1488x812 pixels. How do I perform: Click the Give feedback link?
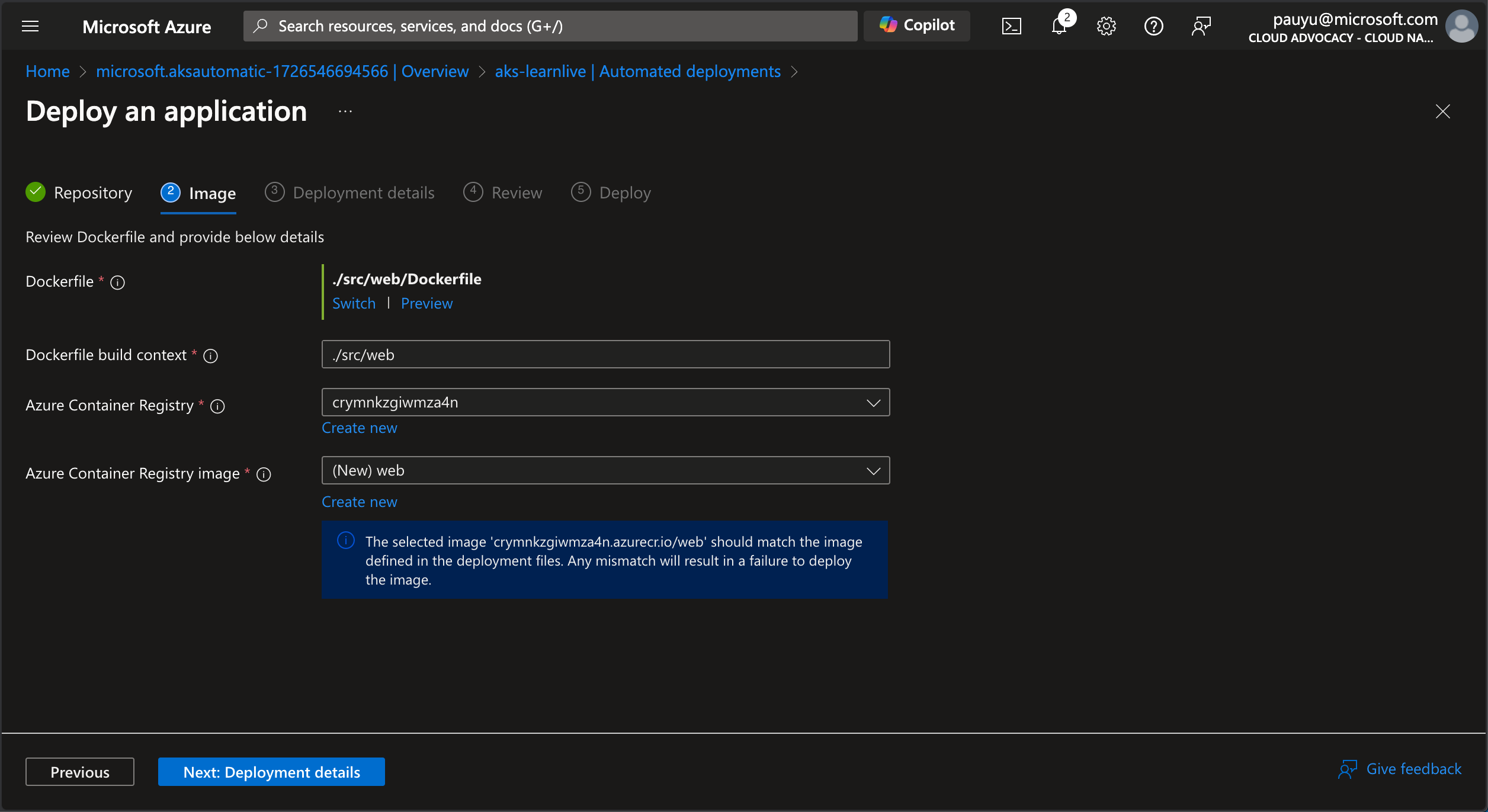point(1399,769)
